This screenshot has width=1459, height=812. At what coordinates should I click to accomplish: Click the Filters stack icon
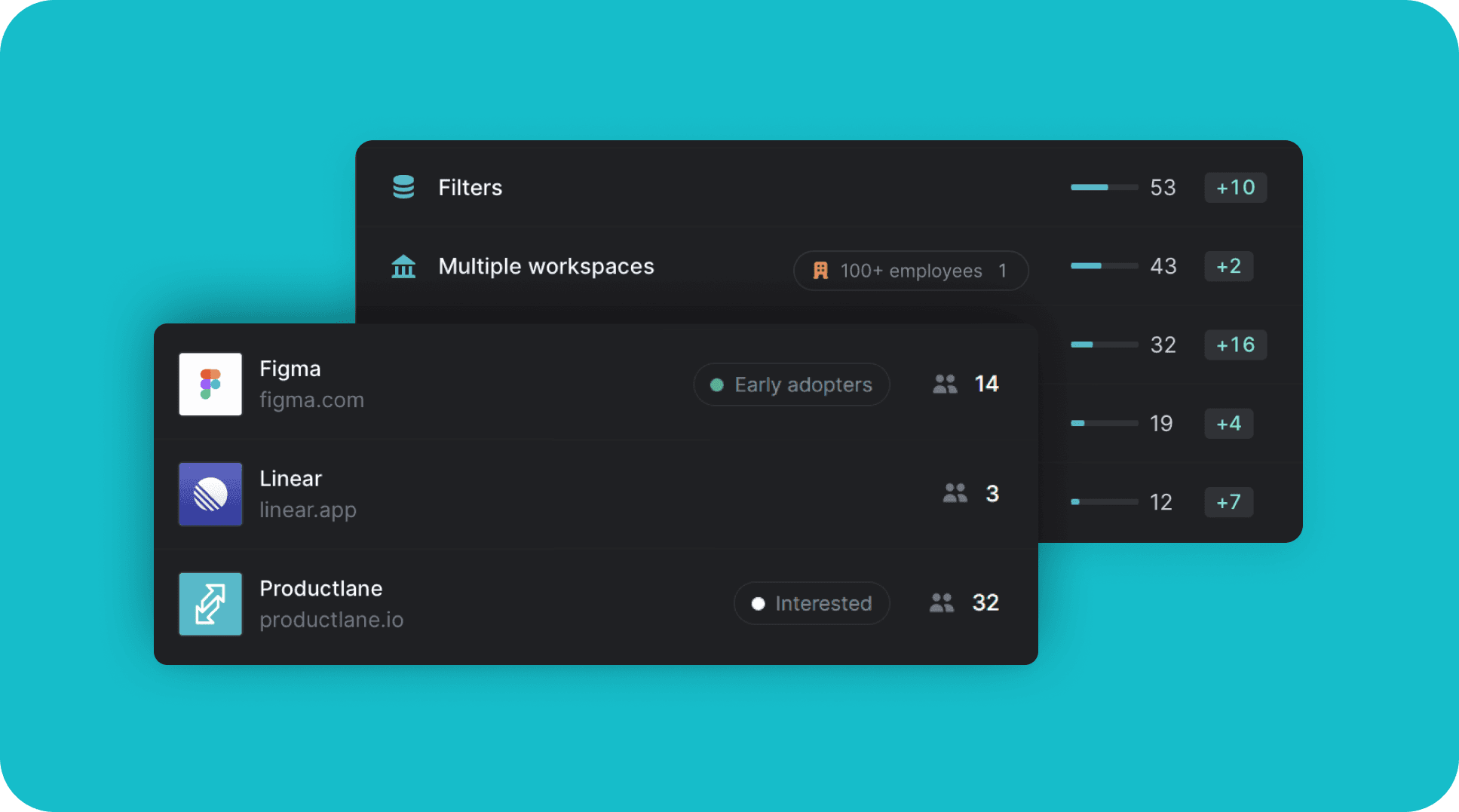tap(403, 187)
